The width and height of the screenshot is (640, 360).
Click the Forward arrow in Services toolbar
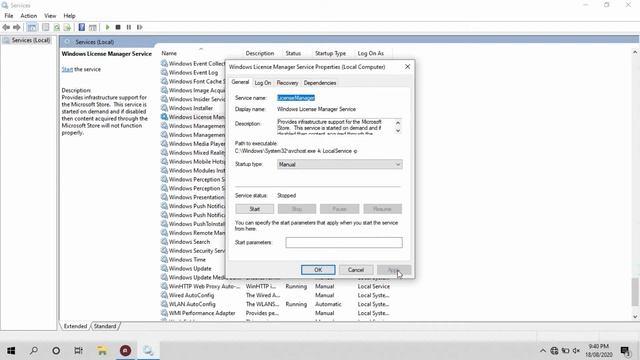(17, 27)
